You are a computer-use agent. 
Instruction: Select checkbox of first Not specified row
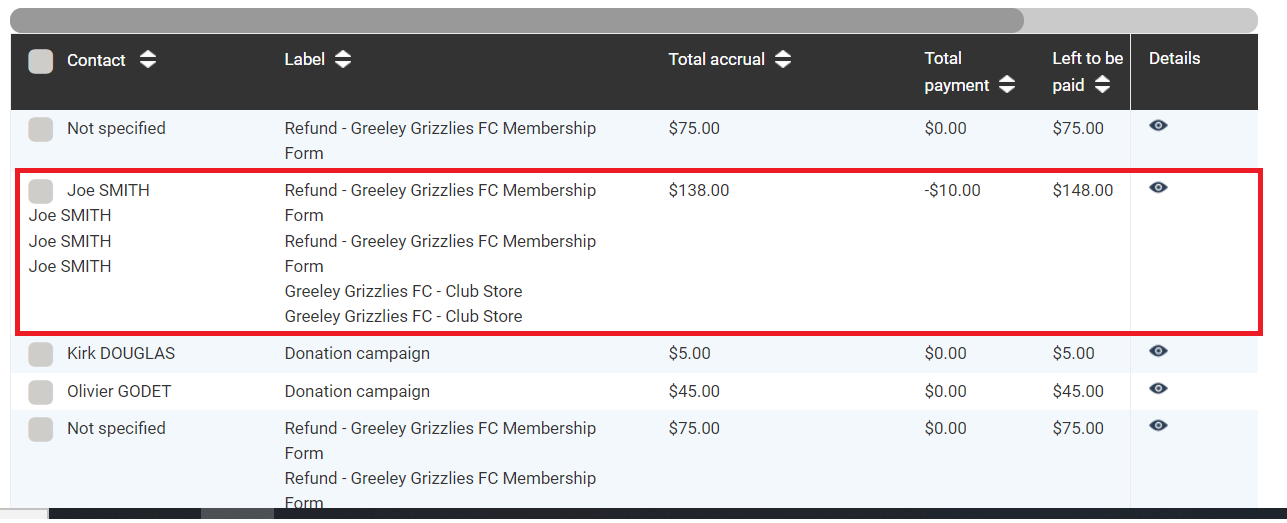click(x=41, y=129)
